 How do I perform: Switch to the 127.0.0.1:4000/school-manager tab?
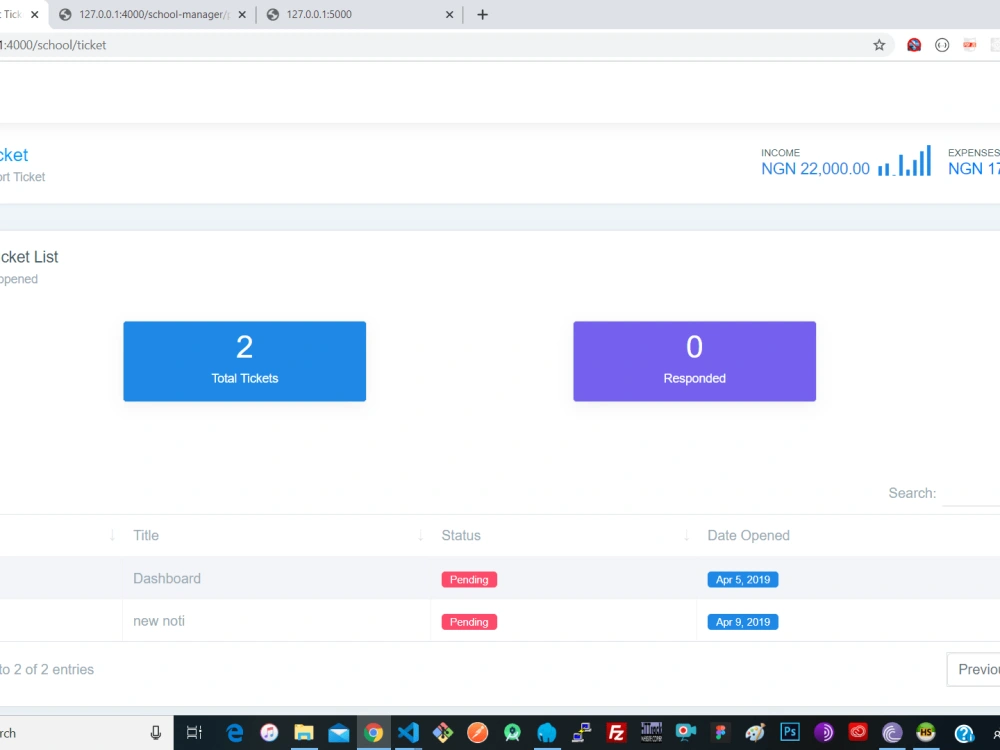click(152, 14)
